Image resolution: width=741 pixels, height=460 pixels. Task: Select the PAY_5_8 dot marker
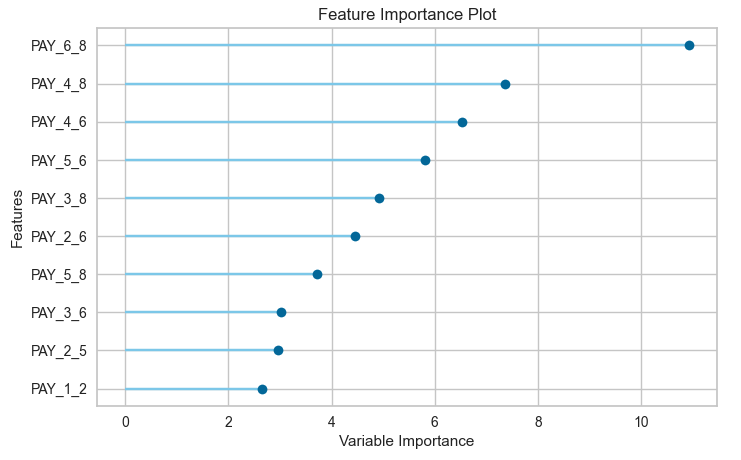pos(317,274)
